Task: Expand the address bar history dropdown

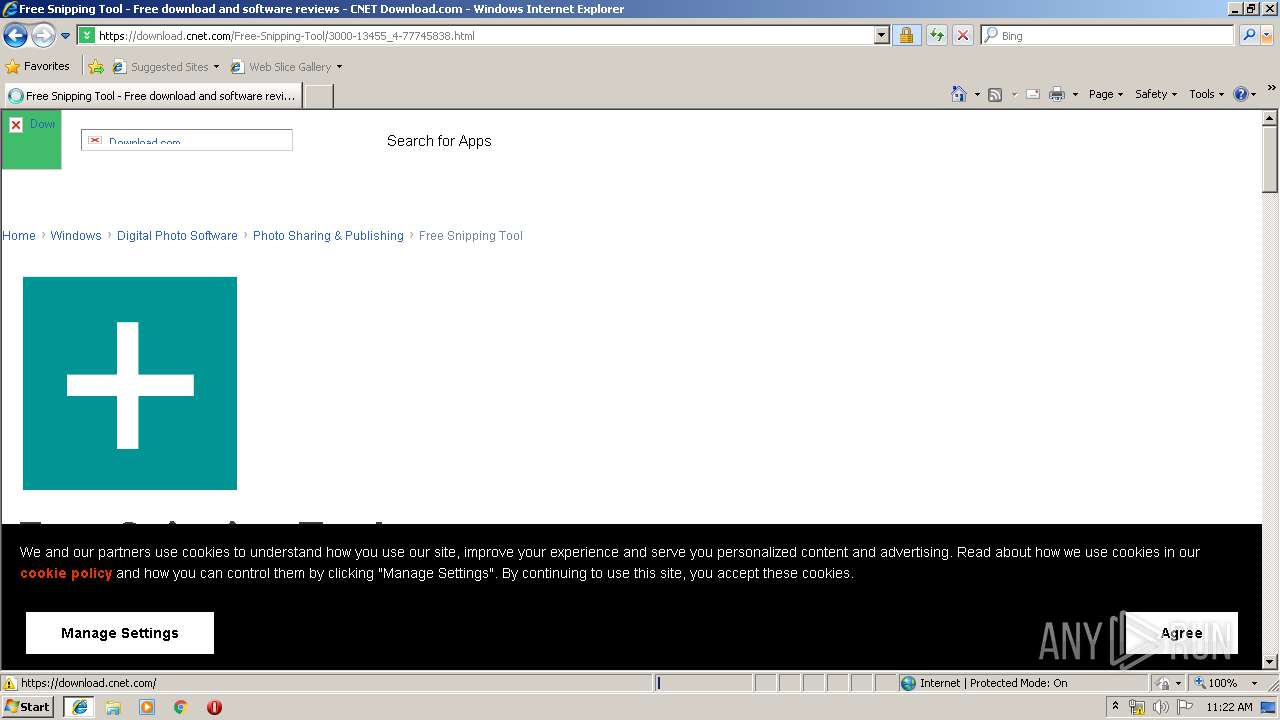Action: pos(881,35)
